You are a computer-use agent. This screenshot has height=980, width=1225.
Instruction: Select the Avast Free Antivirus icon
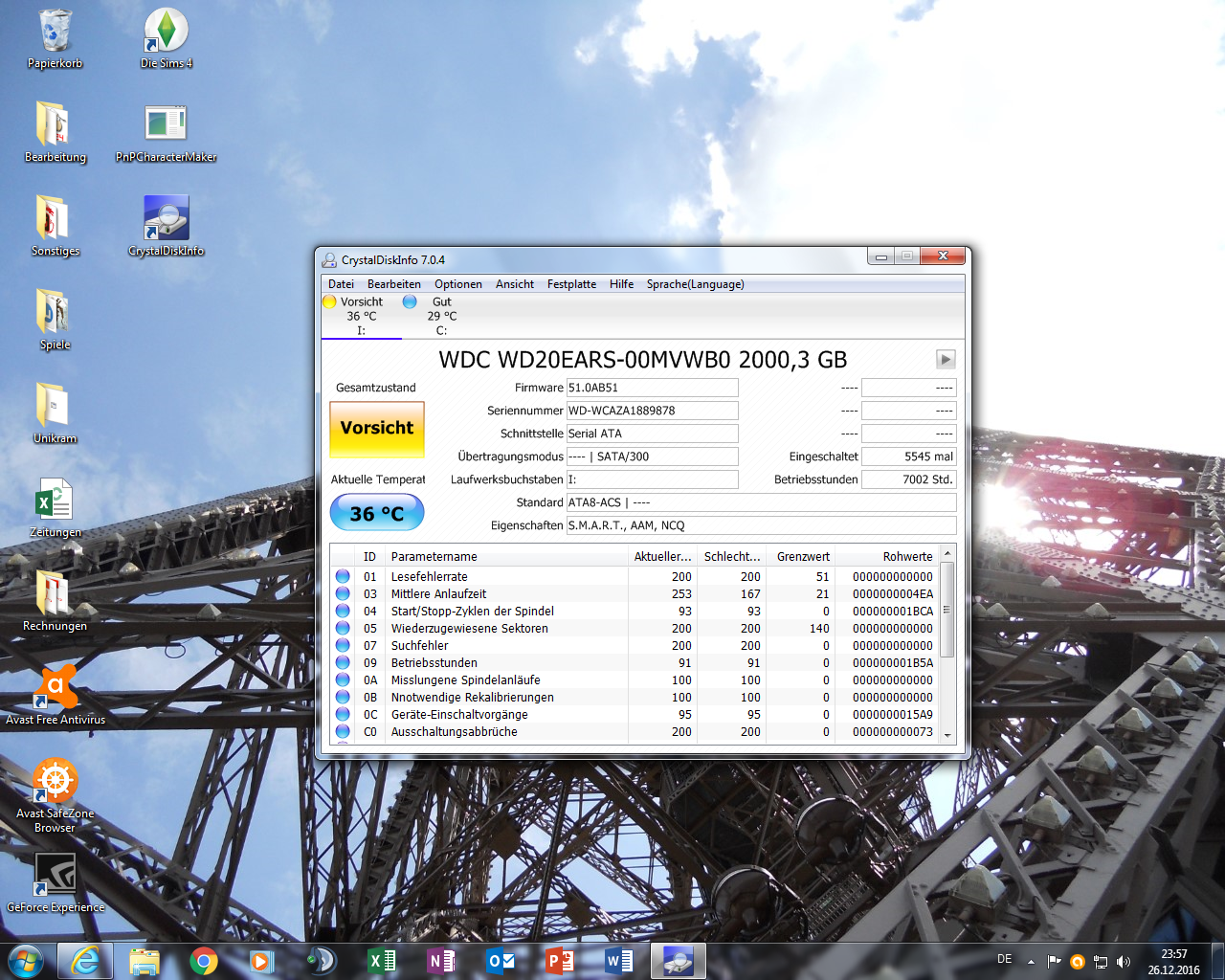pyautogui.click(x=56, y=696)
